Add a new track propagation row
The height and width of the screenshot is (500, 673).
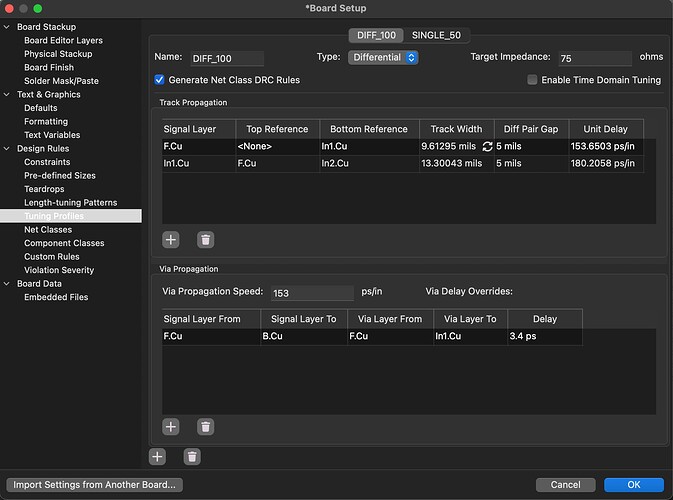coord(171,240)
